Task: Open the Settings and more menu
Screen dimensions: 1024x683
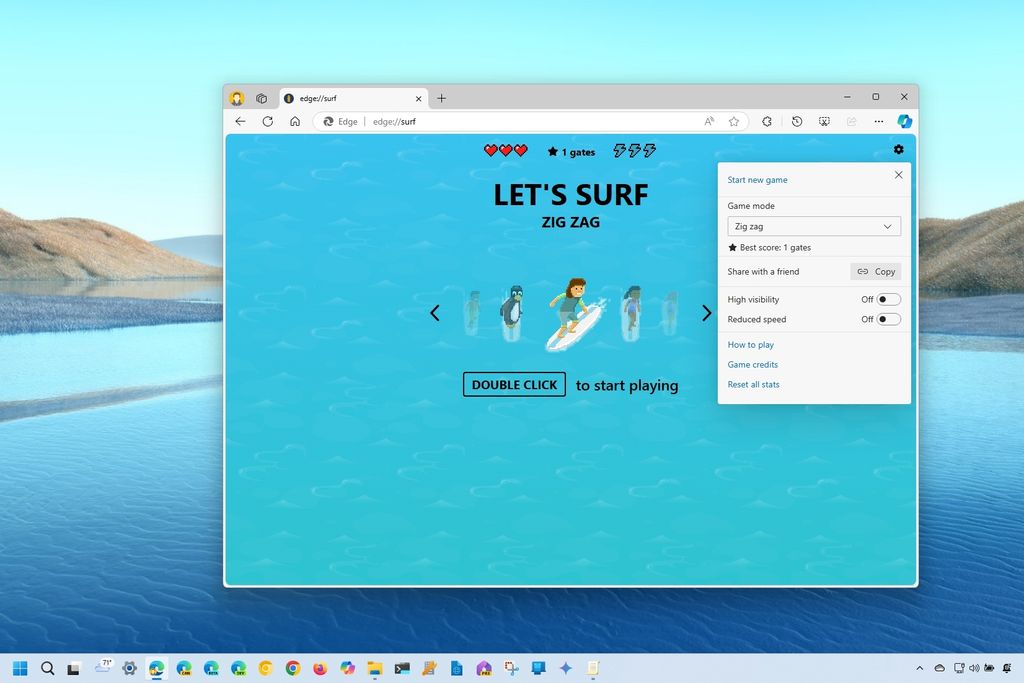Action: [x=878, y=121]
